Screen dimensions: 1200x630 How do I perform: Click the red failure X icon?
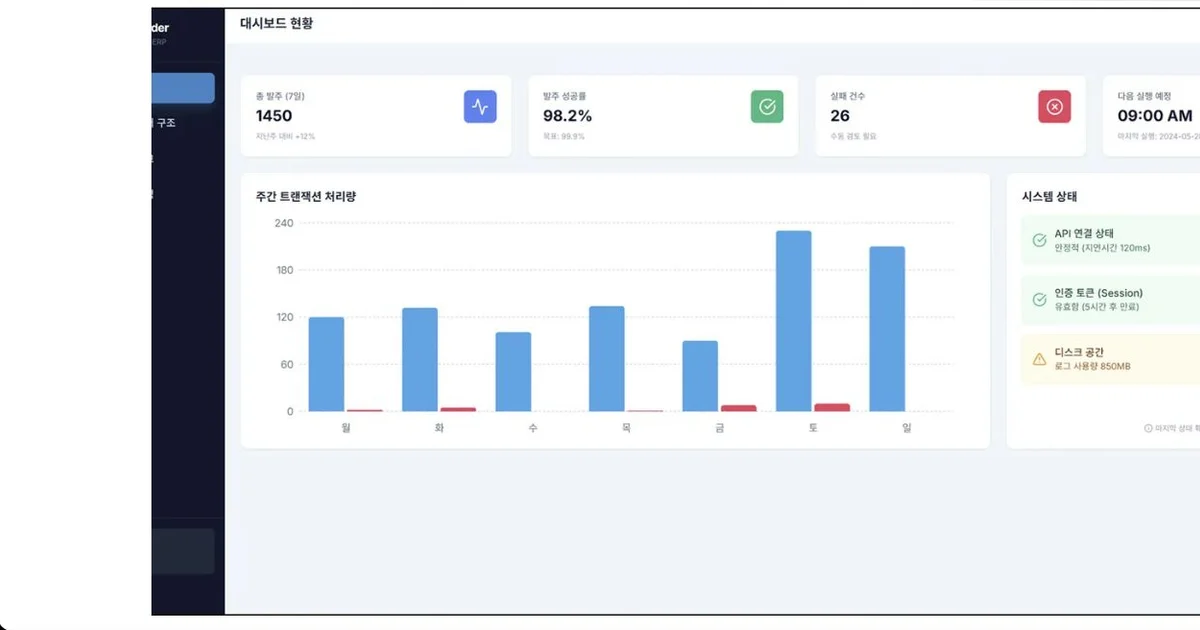(x=1054, y=106)
